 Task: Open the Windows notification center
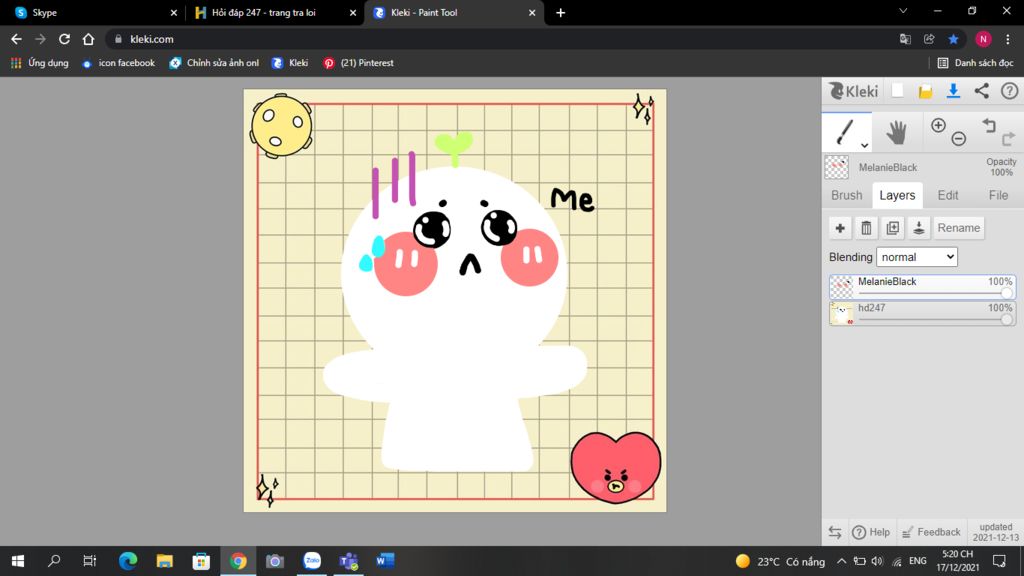click(x=999, y=561)
